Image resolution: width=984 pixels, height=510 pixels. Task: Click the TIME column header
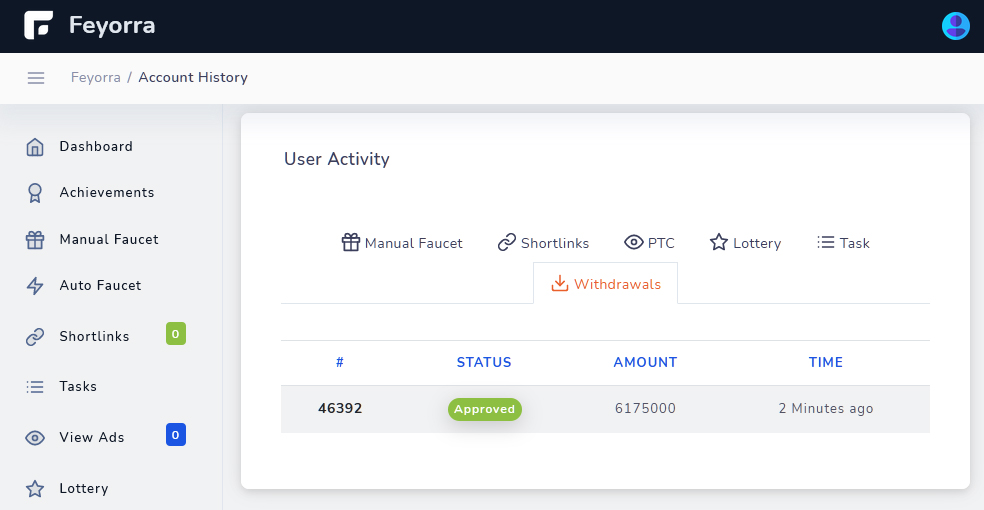click(x=825, y=362)
